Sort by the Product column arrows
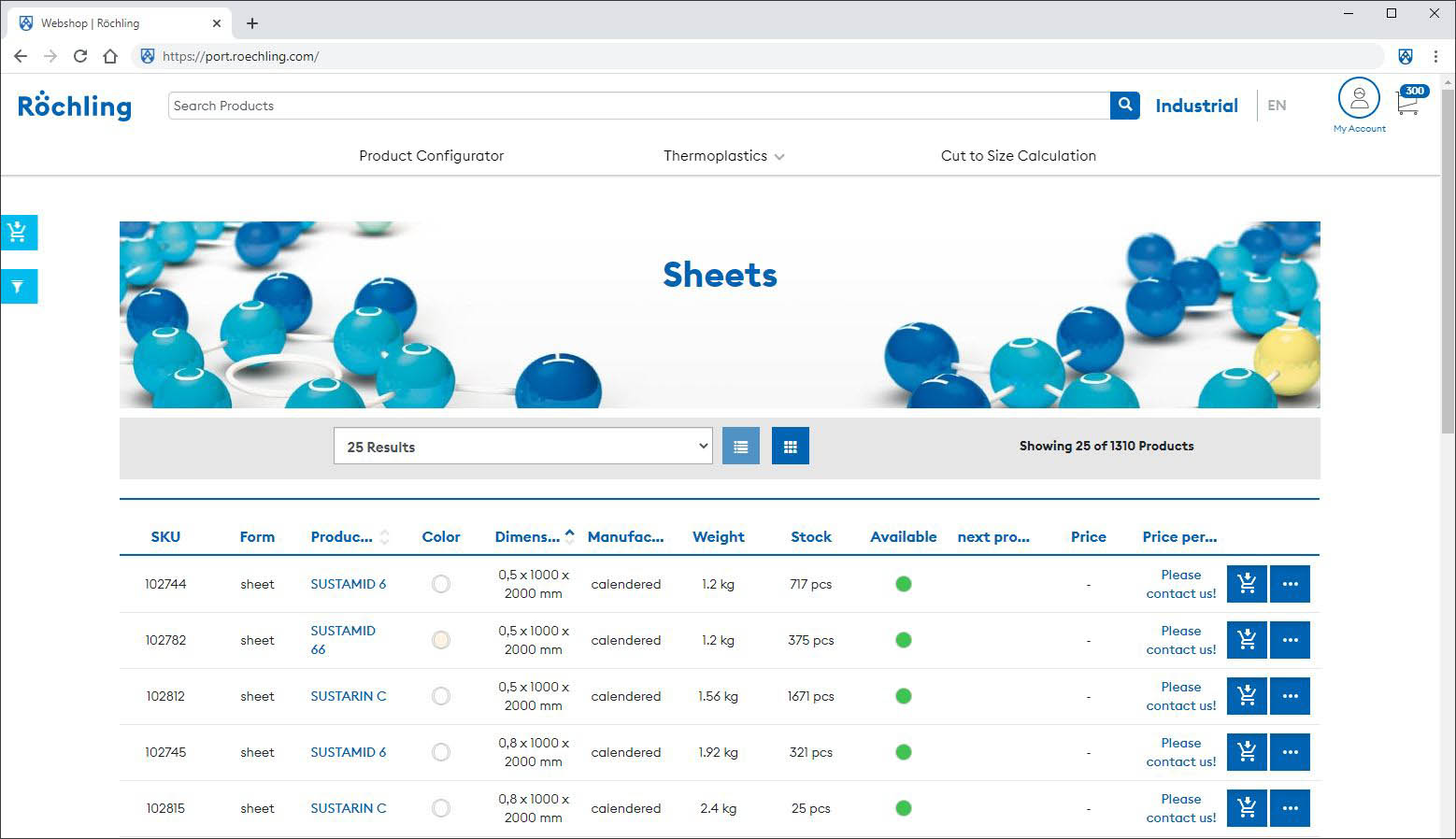Screen dimensions: 1456x839 pyautogui.click(x=384, y=537)
